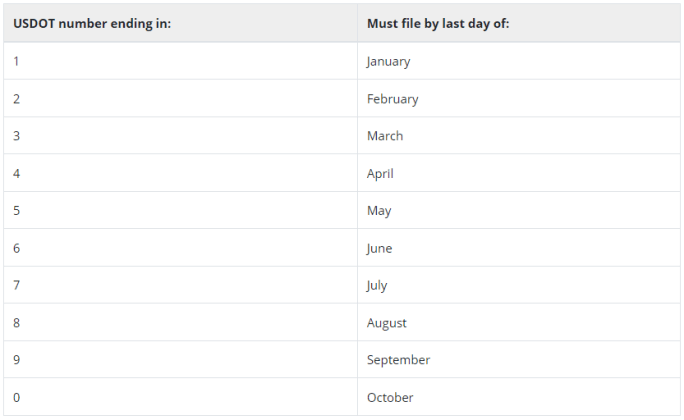Click the October table cell
The image size is (684, 420).
click(390, 397)
